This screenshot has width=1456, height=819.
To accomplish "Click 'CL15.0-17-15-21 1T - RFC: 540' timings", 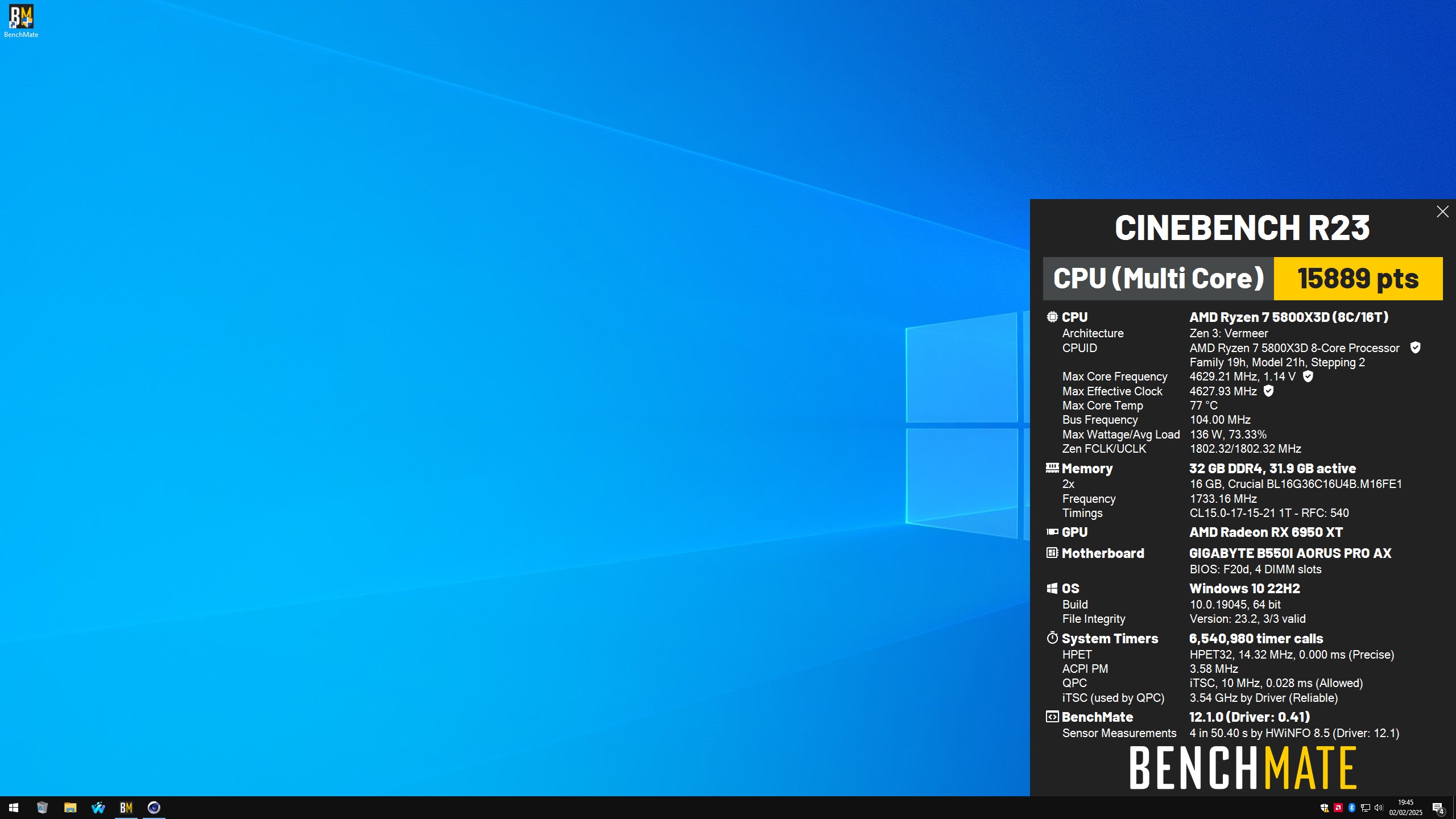I will point(1269,513).
